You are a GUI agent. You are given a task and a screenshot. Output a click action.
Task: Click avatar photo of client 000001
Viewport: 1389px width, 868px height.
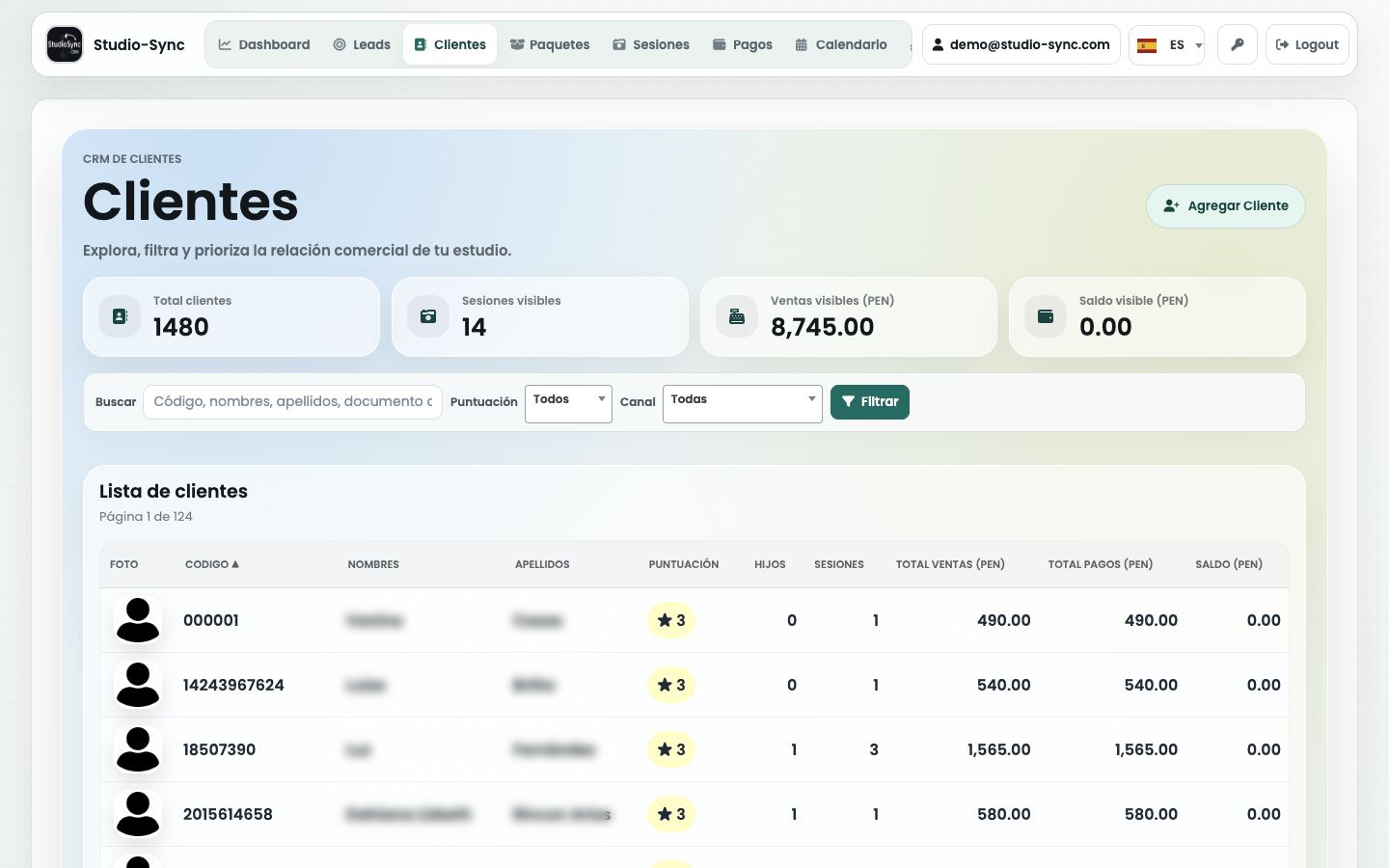click(x=138, y=620)
